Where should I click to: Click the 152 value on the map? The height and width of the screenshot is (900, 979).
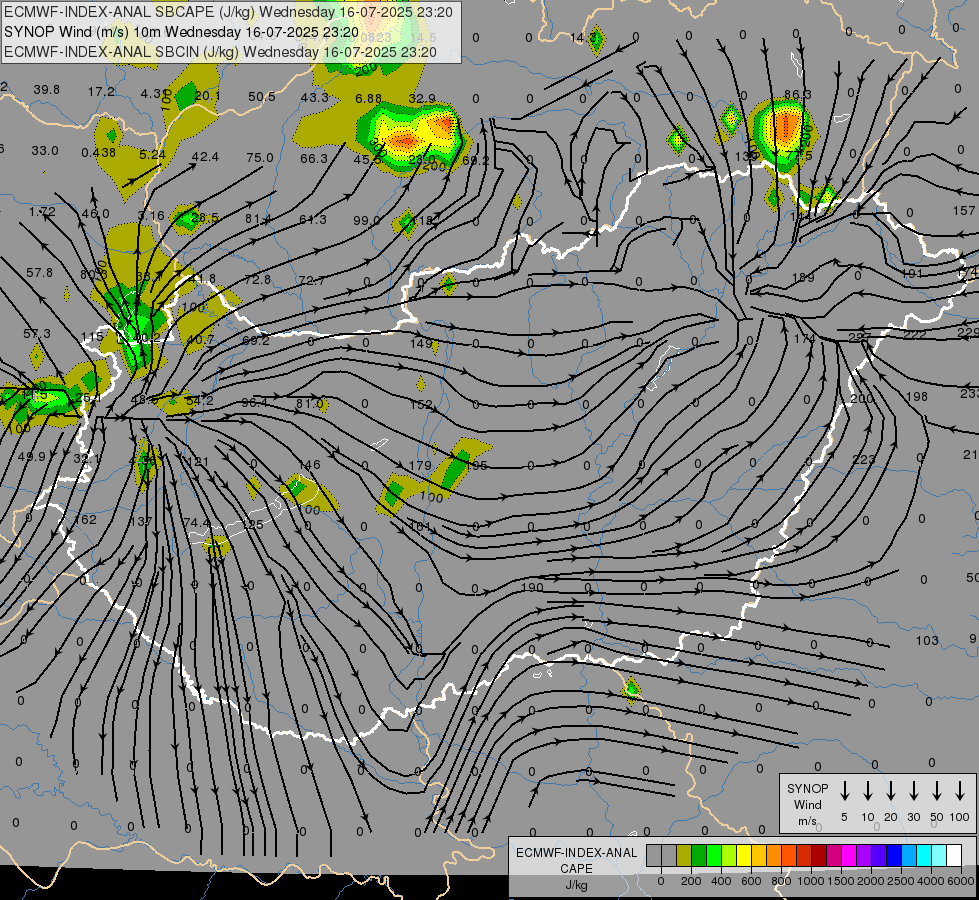click(x=421, y=404)
